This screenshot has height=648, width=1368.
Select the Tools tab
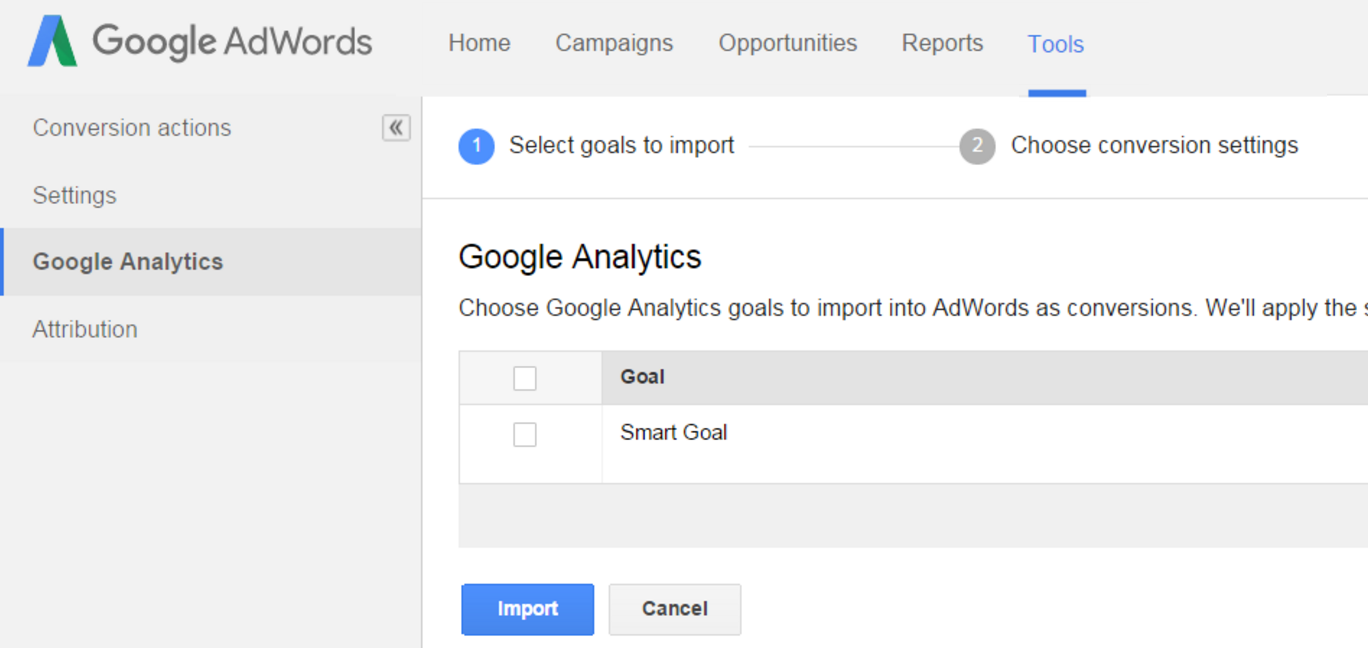click(x=1056, y=45)
